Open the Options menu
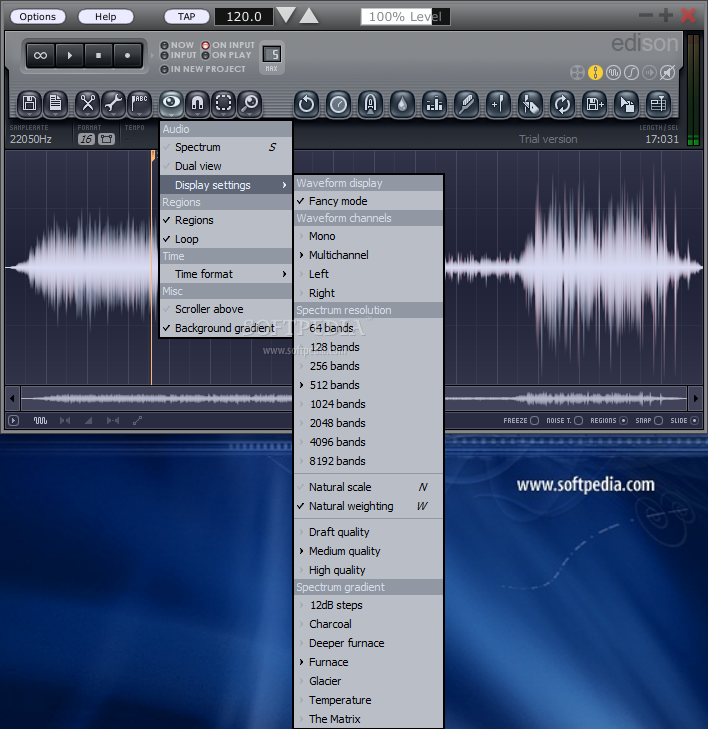The image size is (708, 729). coord(38,17)
